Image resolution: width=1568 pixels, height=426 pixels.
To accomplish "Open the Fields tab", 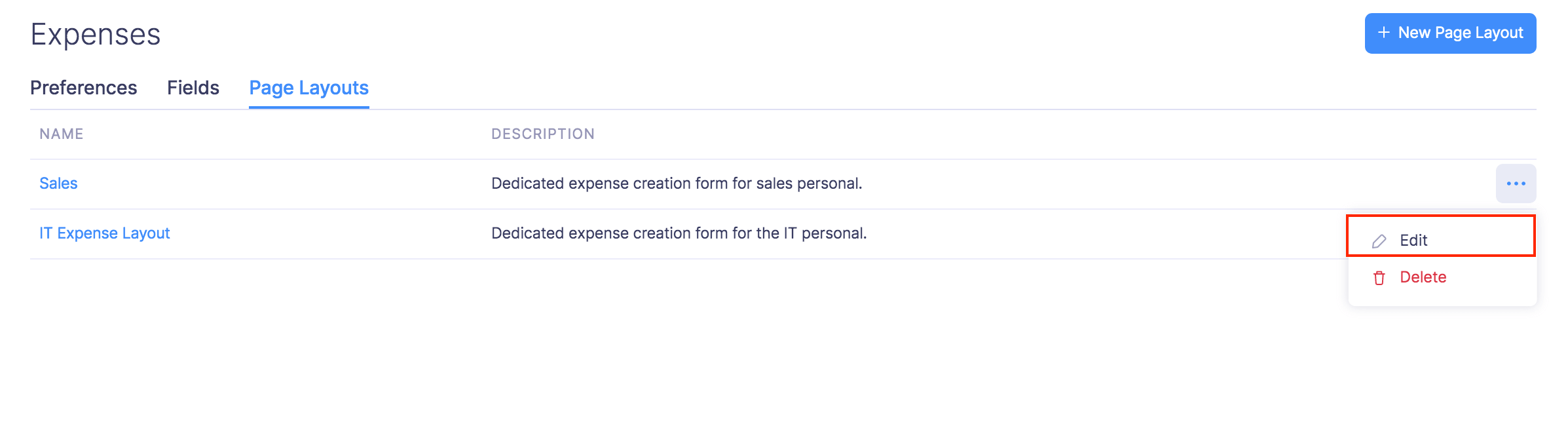I will (x=193, y=88).
